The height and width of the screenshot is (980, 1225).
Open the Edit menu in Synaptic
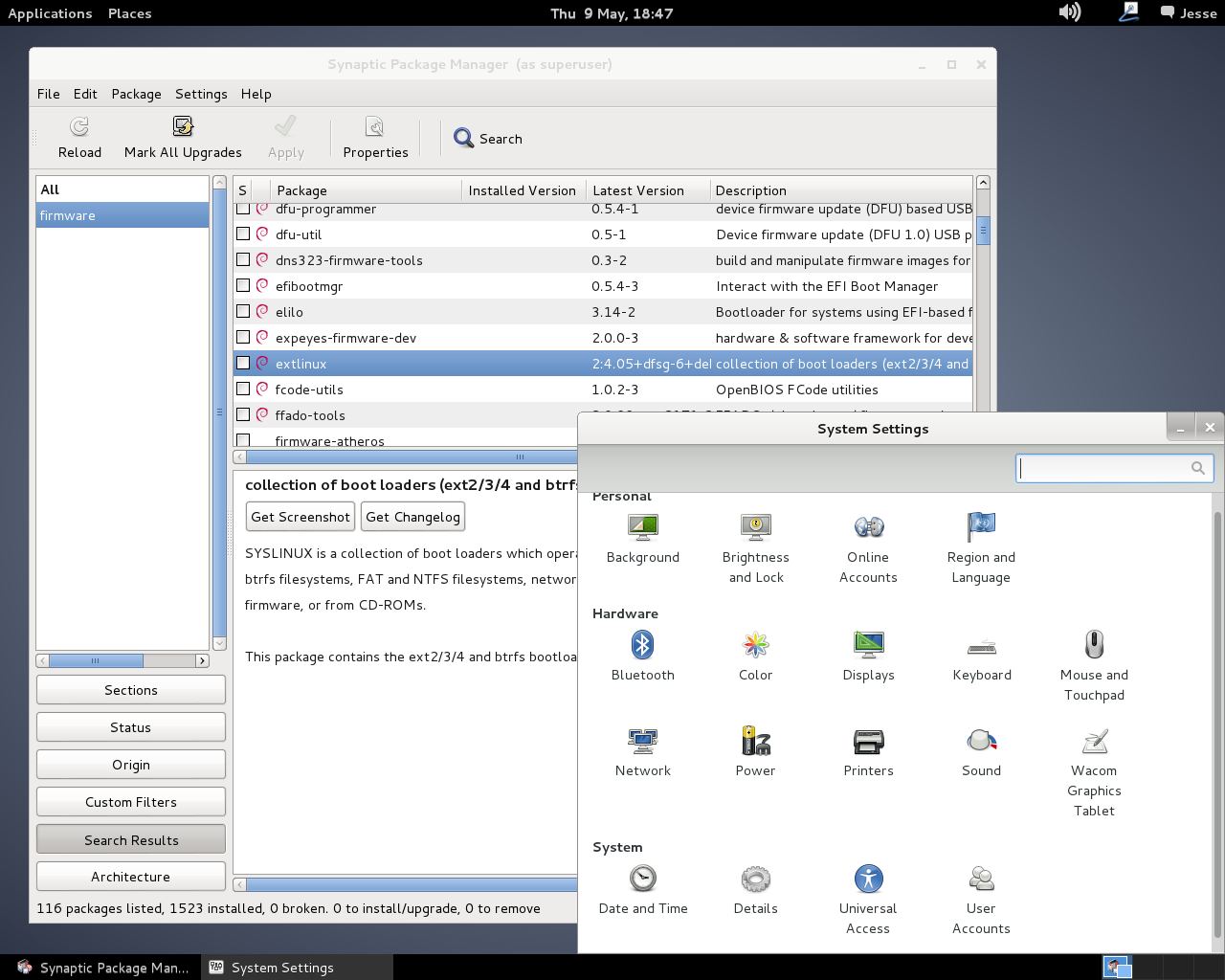85,94
